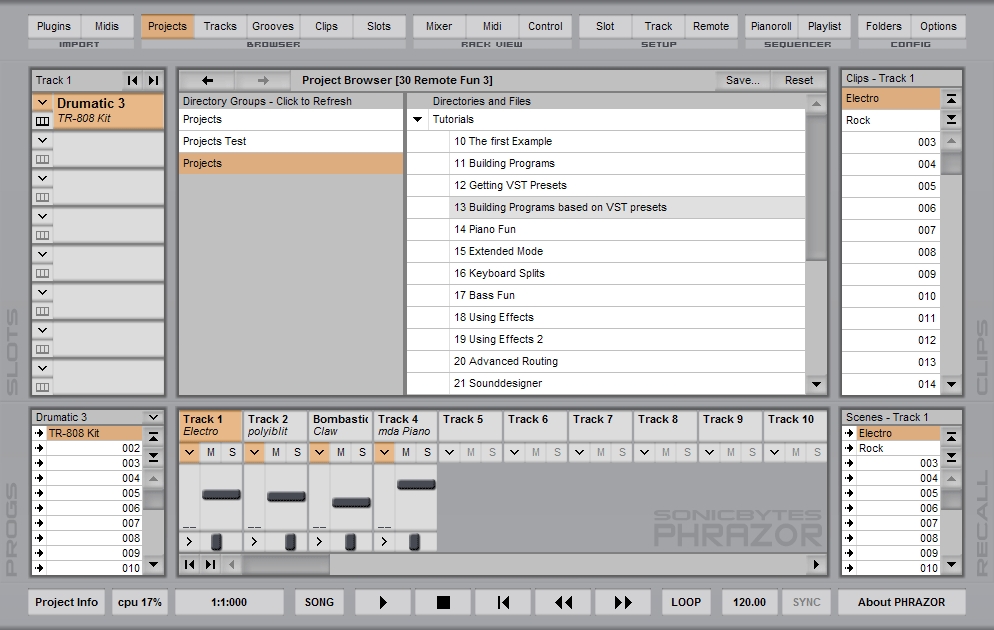Open Drumatic 3 program list dropdown
Viewport: 994px width, 630px height.
(x=153, y=417)
